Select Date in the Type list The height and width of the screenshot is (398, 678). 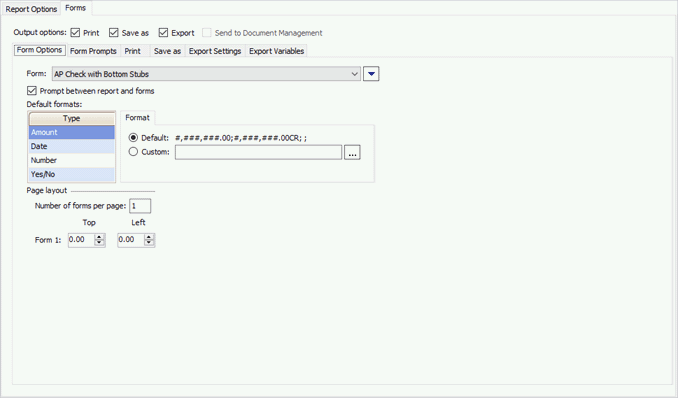point(72,146)
